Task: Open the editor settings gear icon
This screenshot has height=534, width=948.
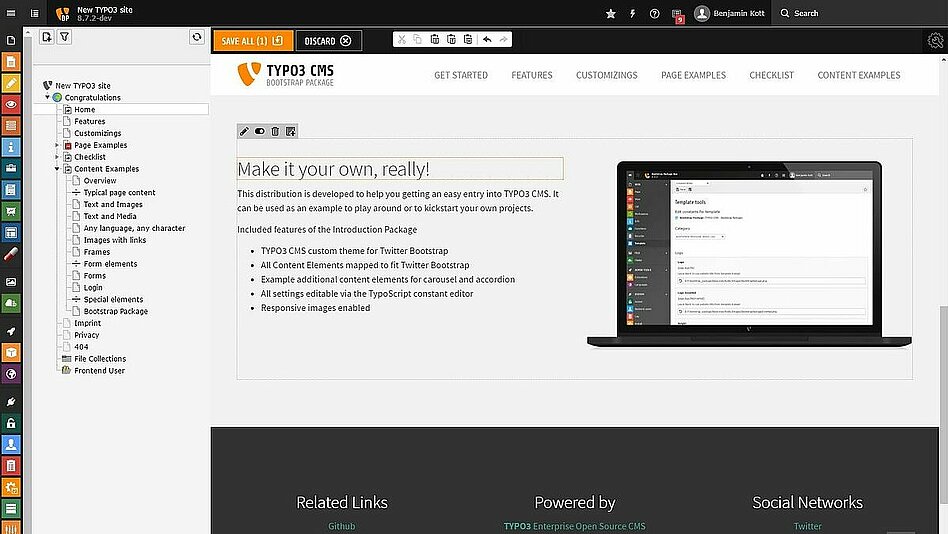Action: [x=935, y=41]
